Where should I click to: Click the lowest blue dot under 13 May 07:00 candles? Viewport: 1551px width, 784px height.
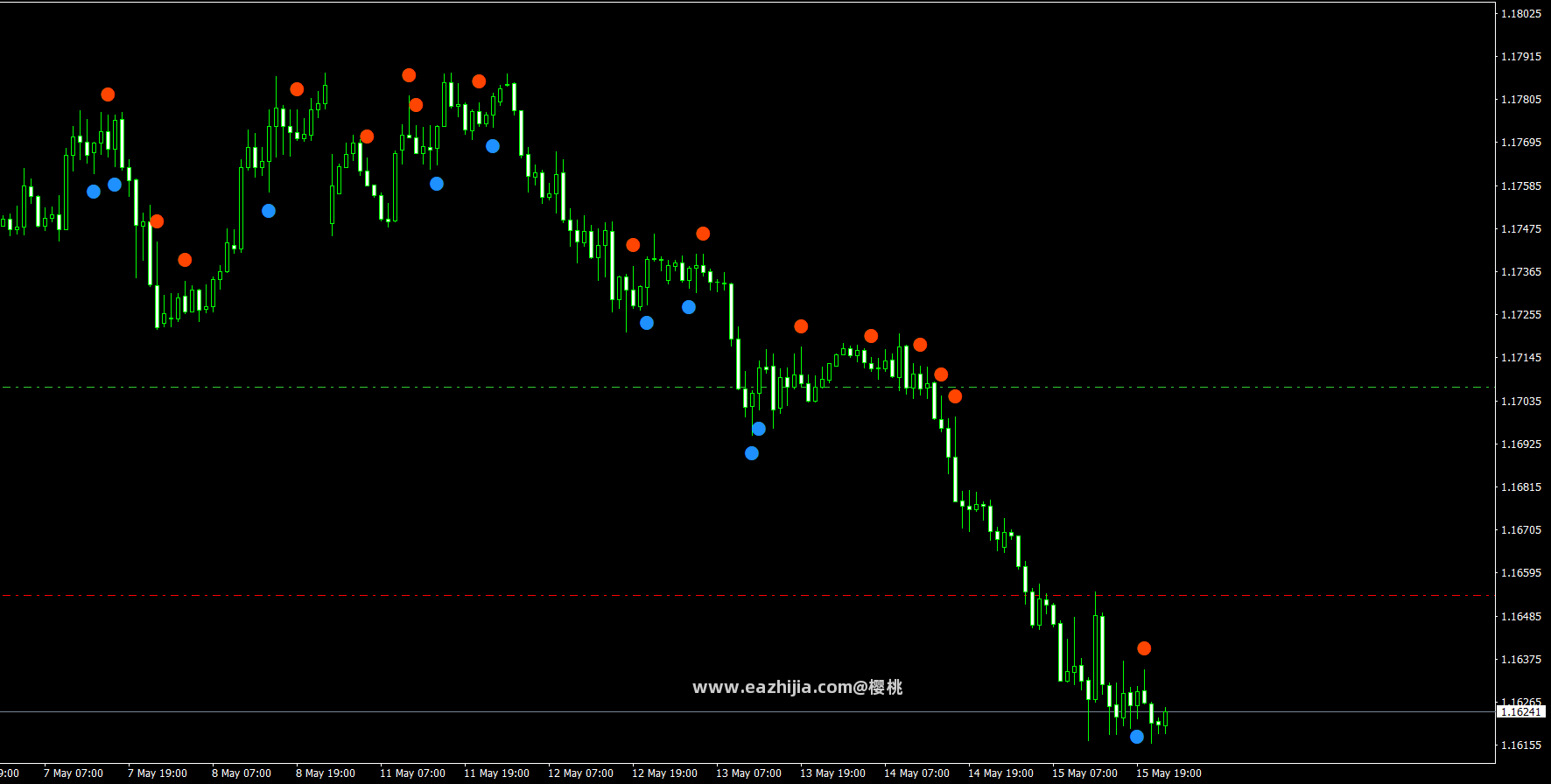coord(752,453)
